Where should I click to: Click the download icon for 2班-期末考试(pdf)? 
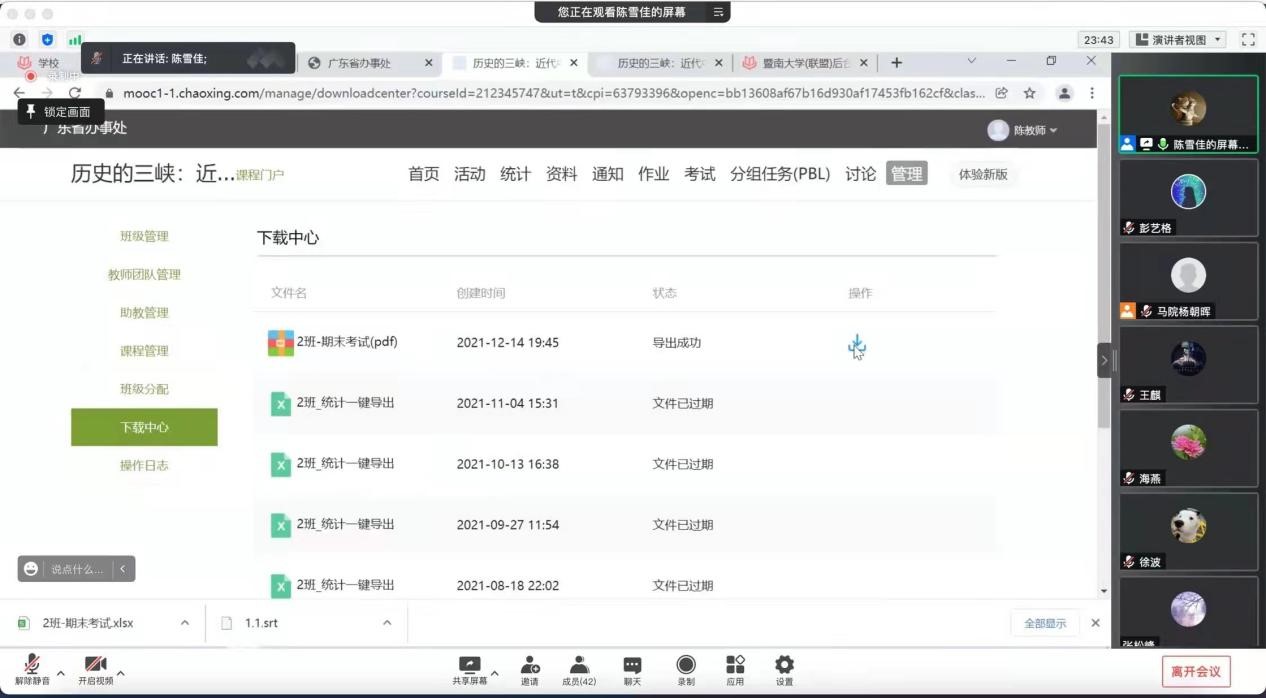[856, 345]
